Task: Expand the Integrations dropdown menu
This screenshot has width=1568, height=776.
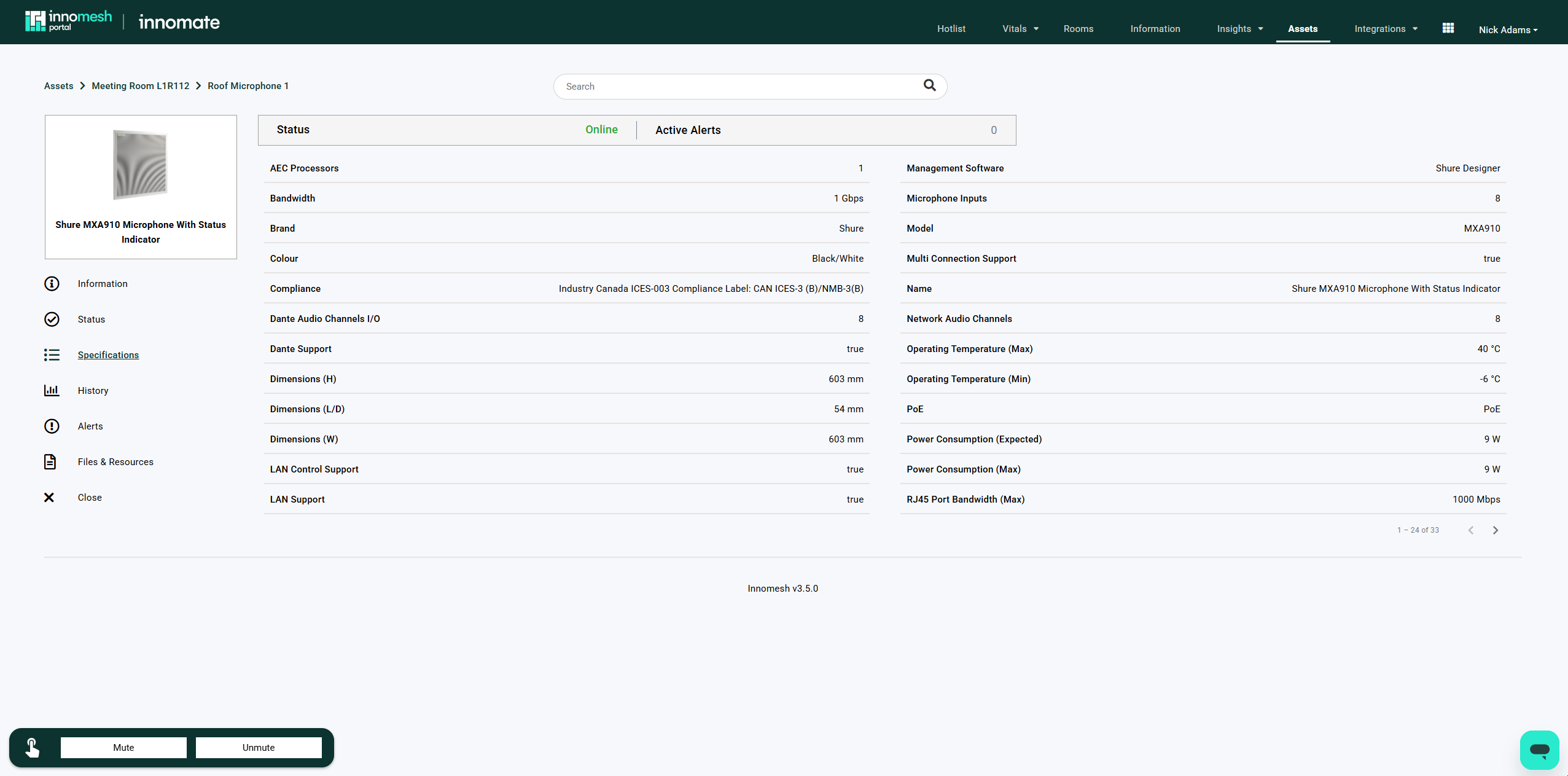Action: (1386, 29)
